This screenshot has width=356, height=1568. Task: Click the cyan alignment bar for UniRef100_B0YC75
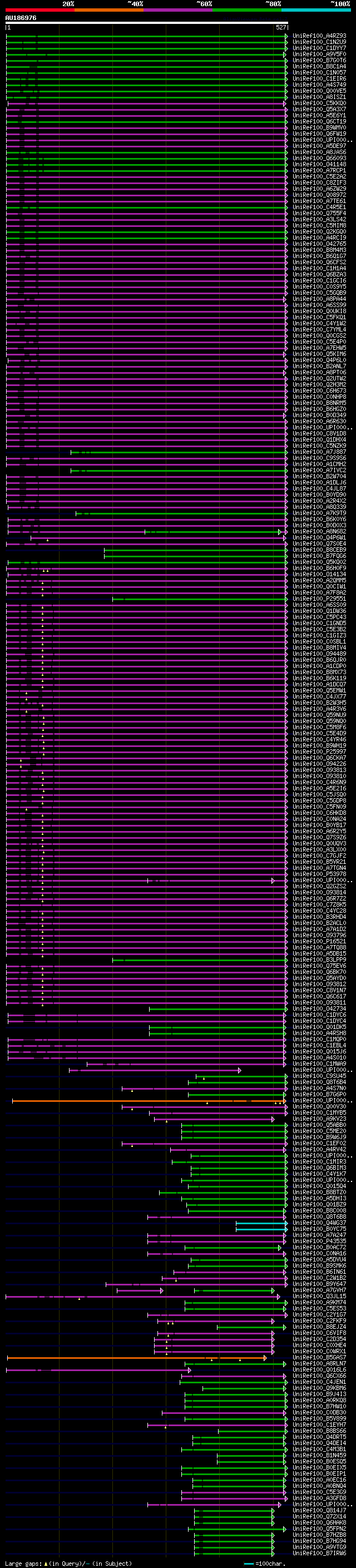261,1229
